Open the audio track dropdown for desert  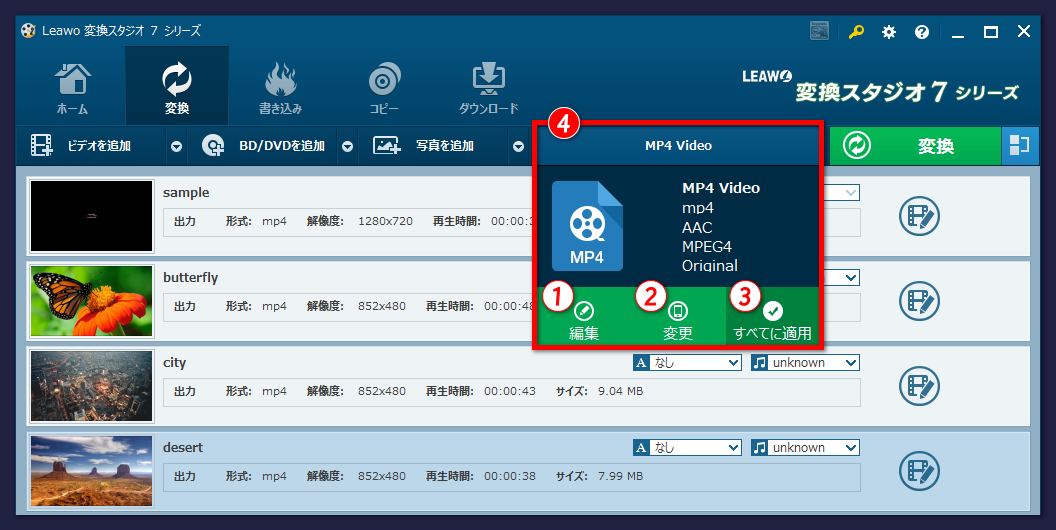point(806,448)
